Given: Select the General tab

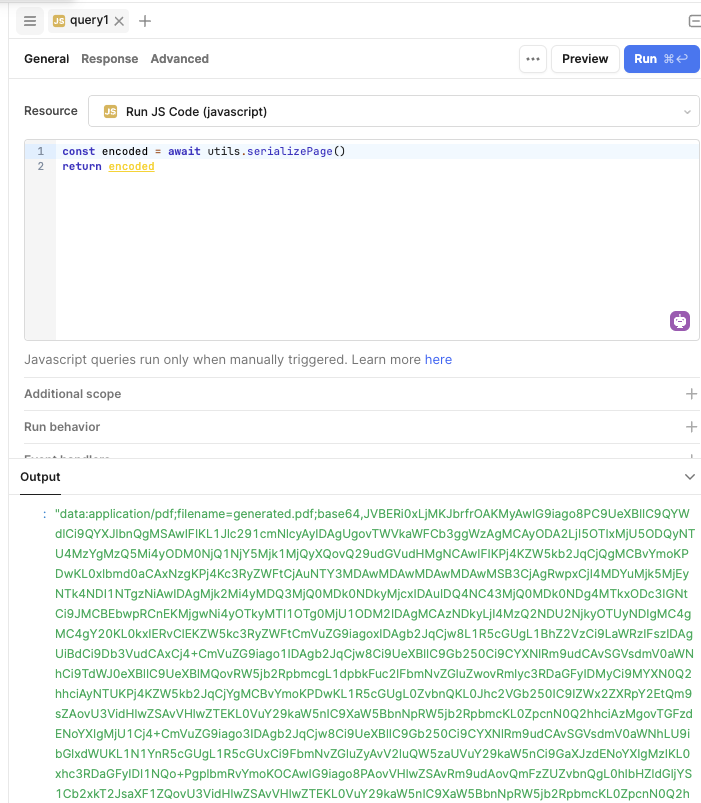Looking at the screenshot, I should [x=46, y=59].
